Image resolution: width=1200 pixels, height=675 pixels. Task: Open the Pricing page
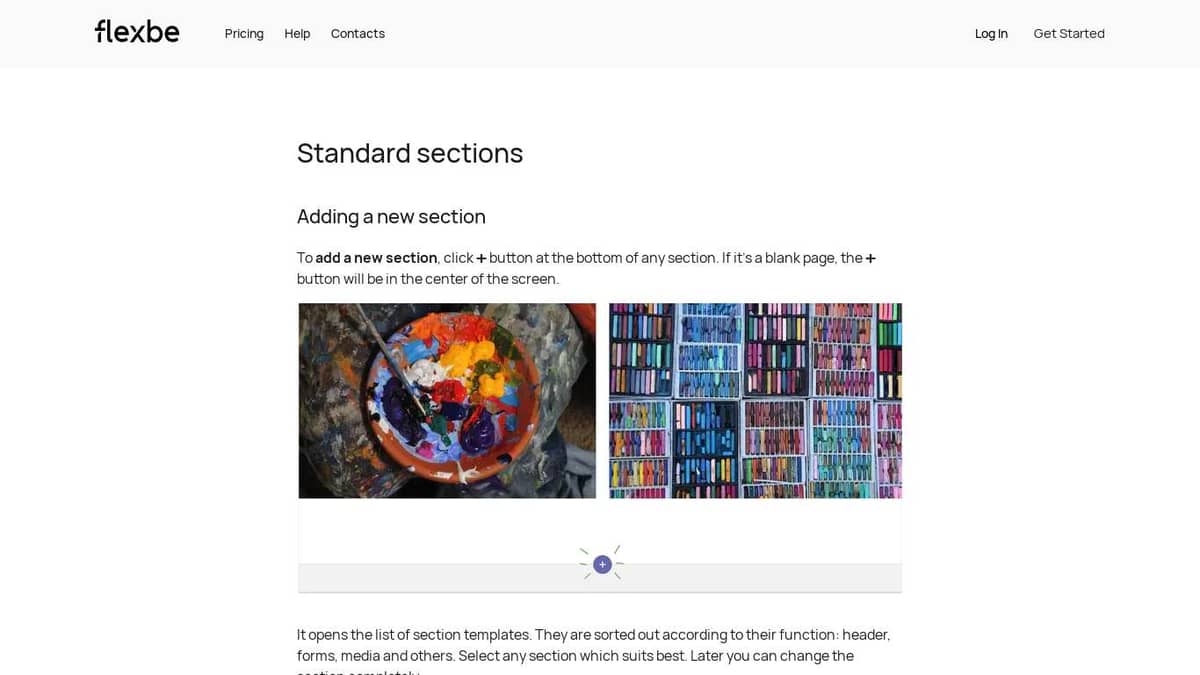click(244, 33)
